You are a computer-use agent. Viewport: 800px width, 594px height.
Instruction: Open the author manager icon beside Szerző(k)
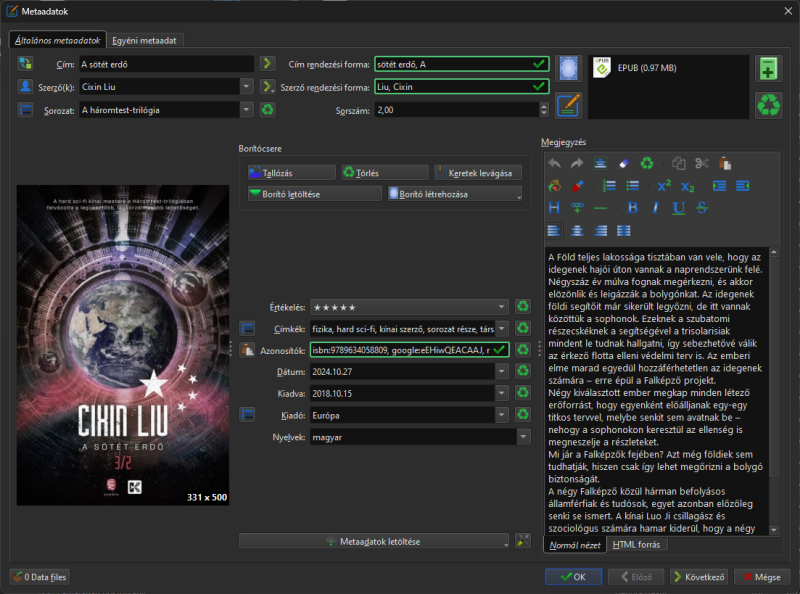pos(26,87)
